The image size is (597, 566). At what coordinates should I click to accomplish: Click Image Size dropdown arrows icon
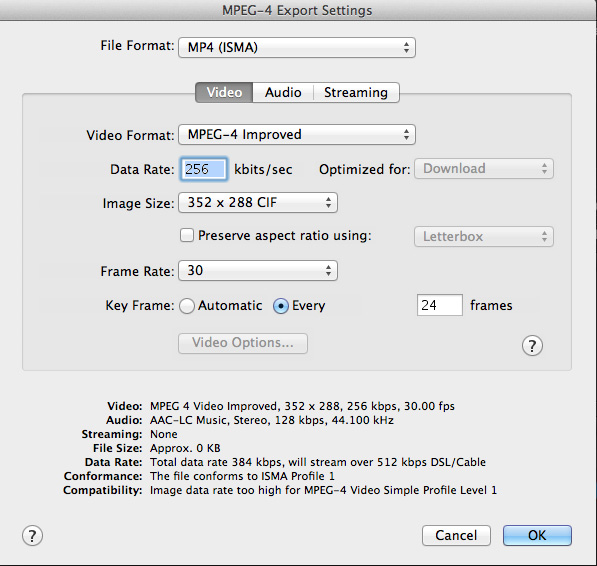(x=328, y=202)
